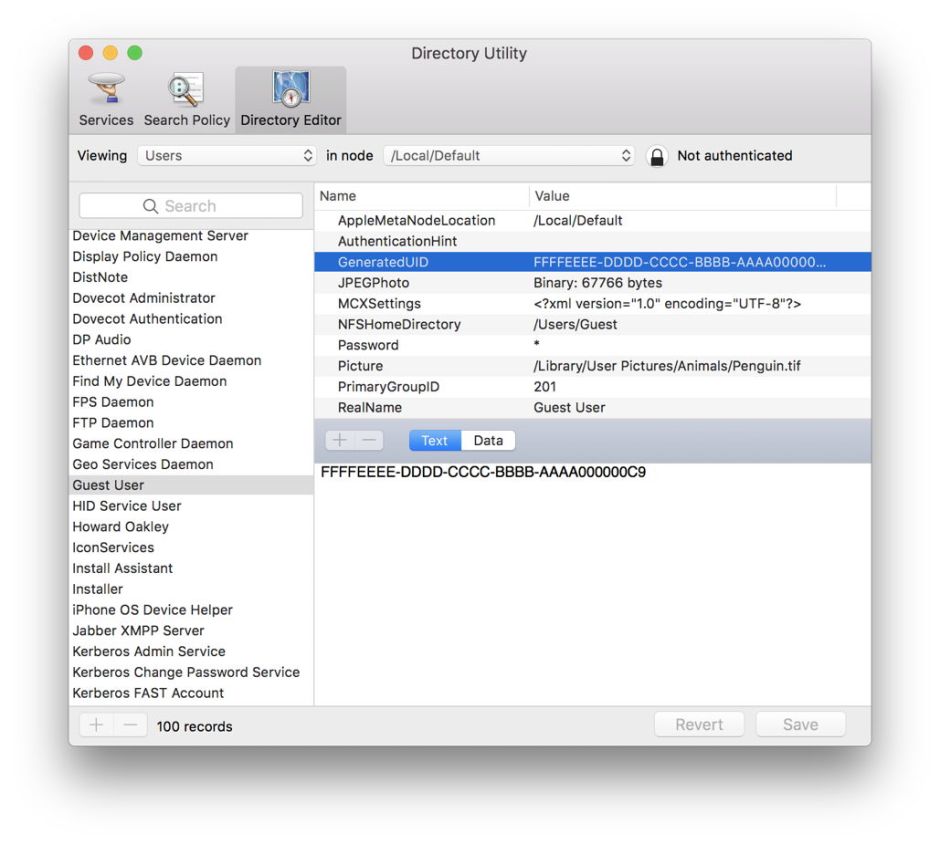Viewport: 940px width, 844px height.
Task: Open the Viewing Users dropdown
Action: (x=227, y=156)
